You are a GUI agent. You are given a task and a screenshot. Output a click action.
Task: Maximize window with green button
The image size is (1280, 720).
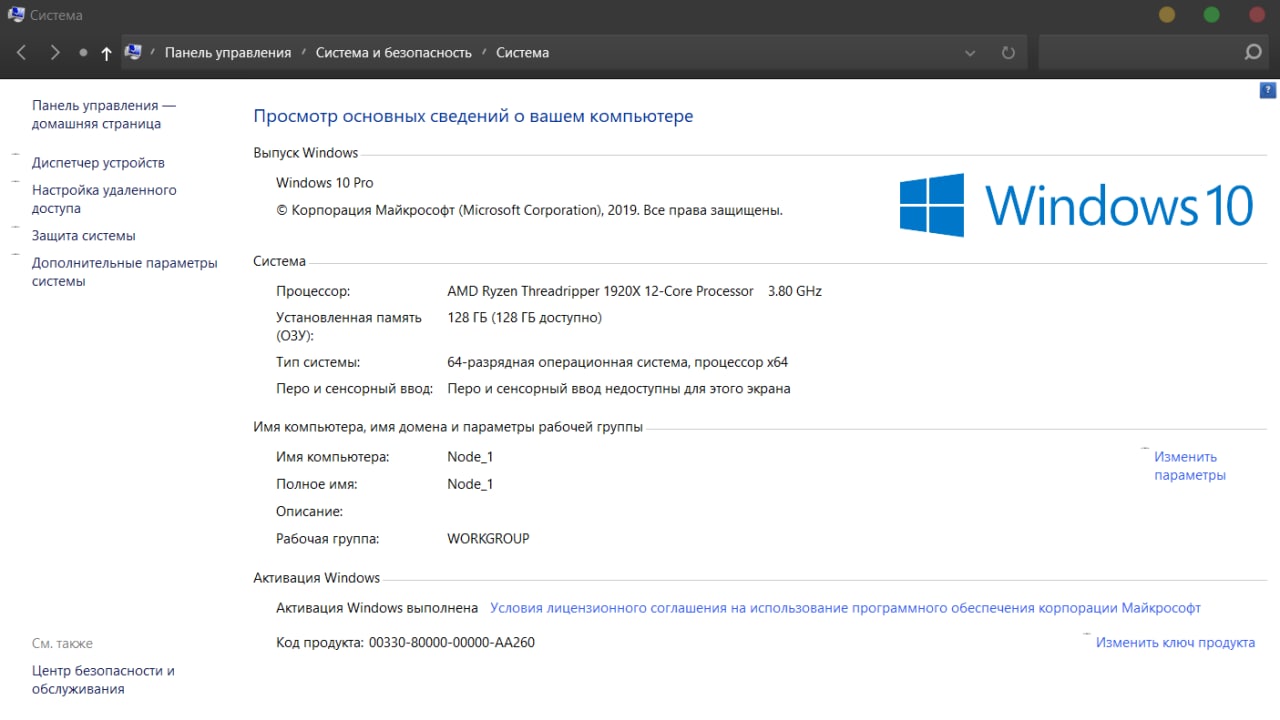pyautogui.click(x=1212, y=15)
